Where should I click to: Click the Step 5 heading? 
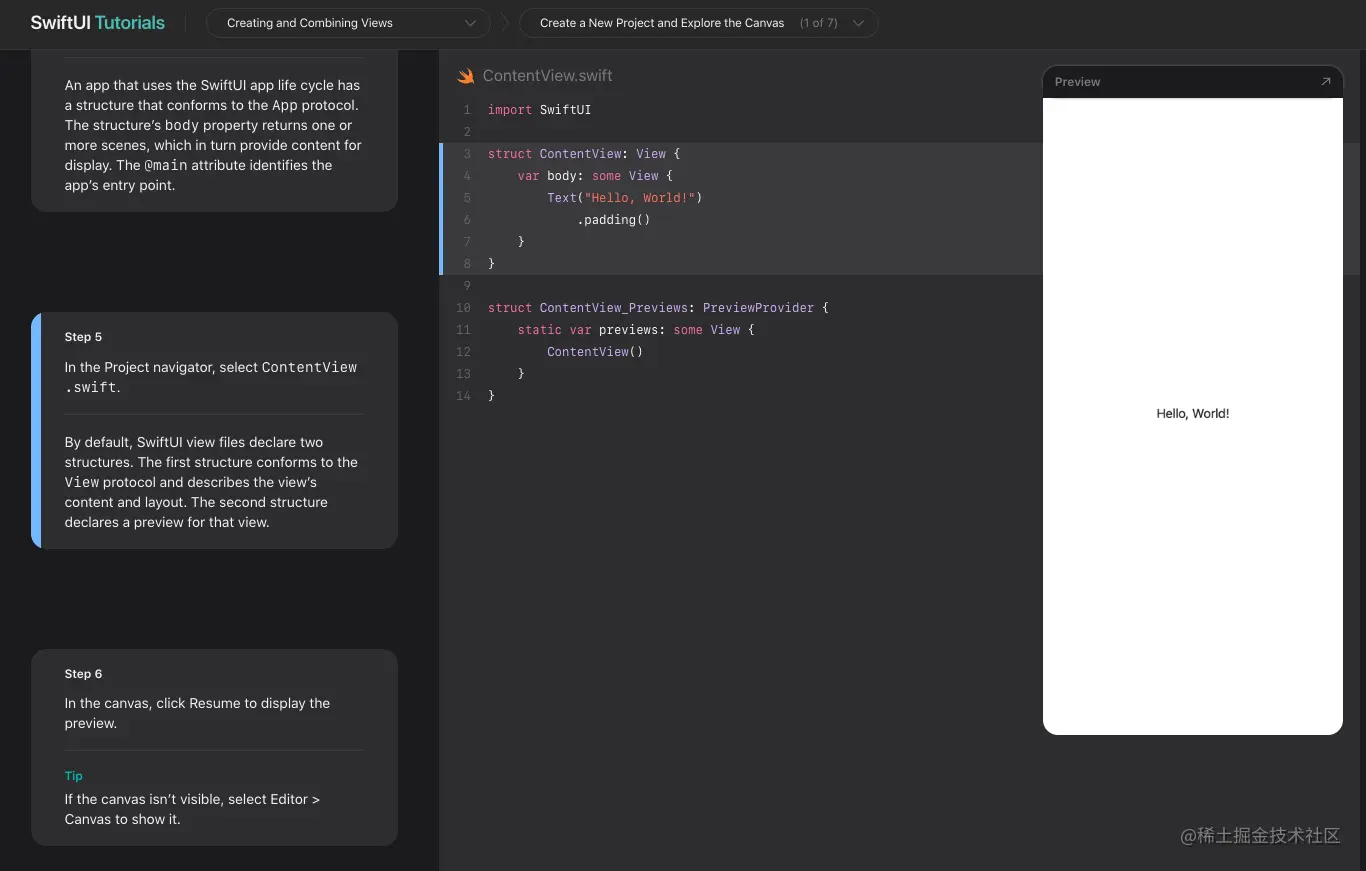click(83, 337)
